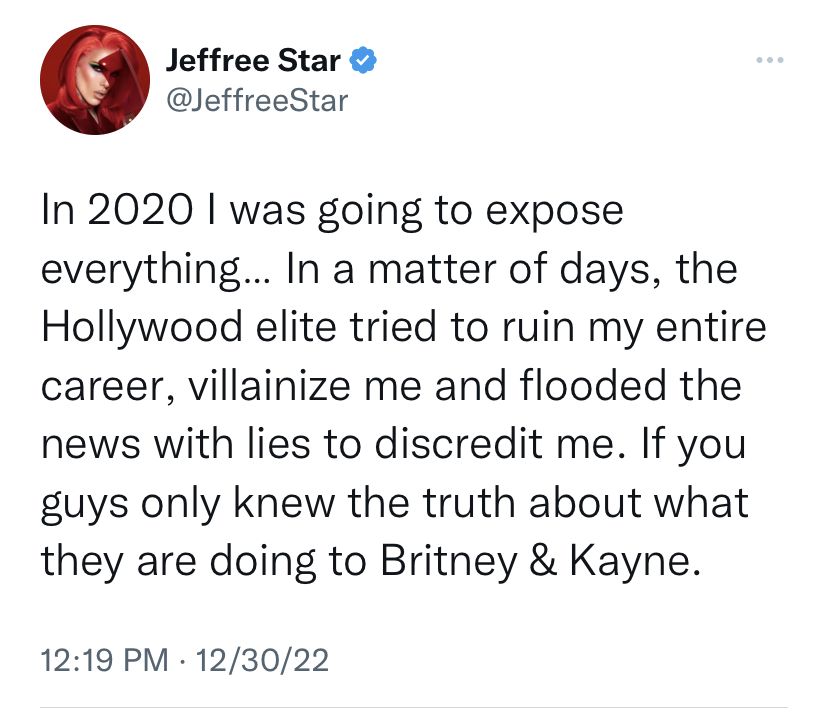Viewport: 828px width, 716px height.
Task: Click the Jeffree Star display name
Action: (253, 60)
